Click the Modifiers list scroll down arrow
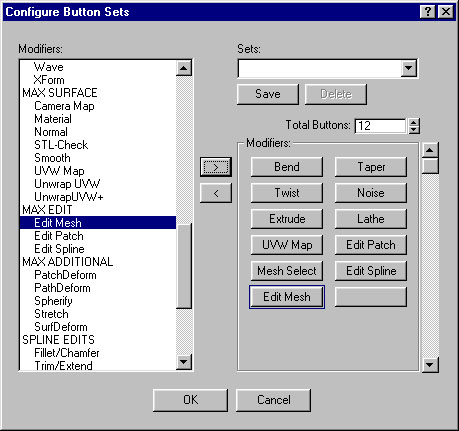 [x=184, y=362]
